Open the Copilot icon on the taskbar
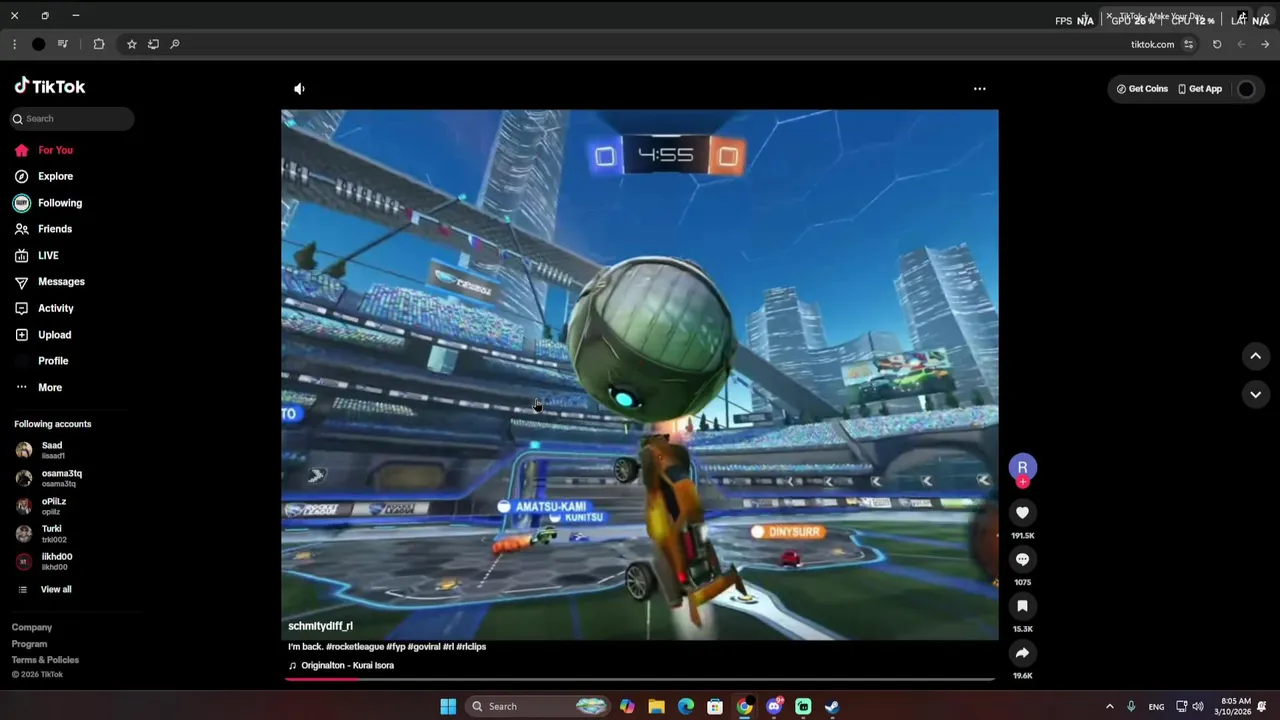The height and width of the screenshot is (720, 1280). pyautogui.click(x=627, y=707)
